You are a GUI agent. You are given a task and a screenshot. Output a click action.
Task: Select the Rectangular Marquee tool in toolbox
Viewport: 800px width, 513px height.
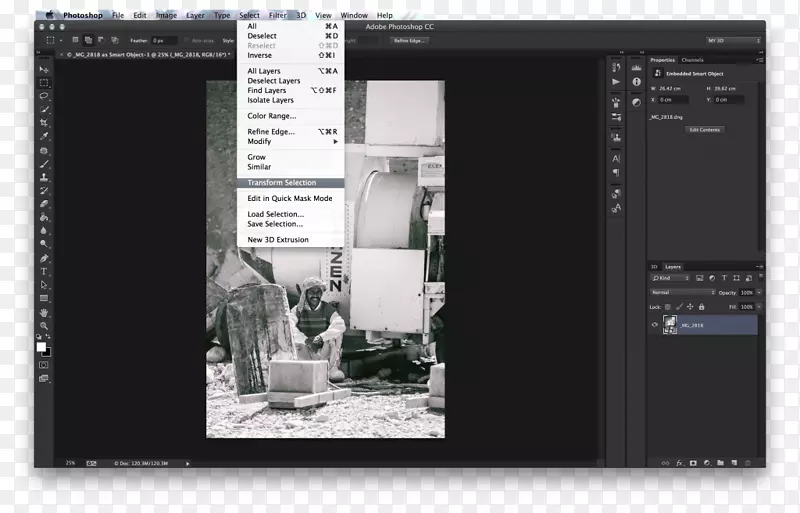pyautogui.click(x=44, y=83)
